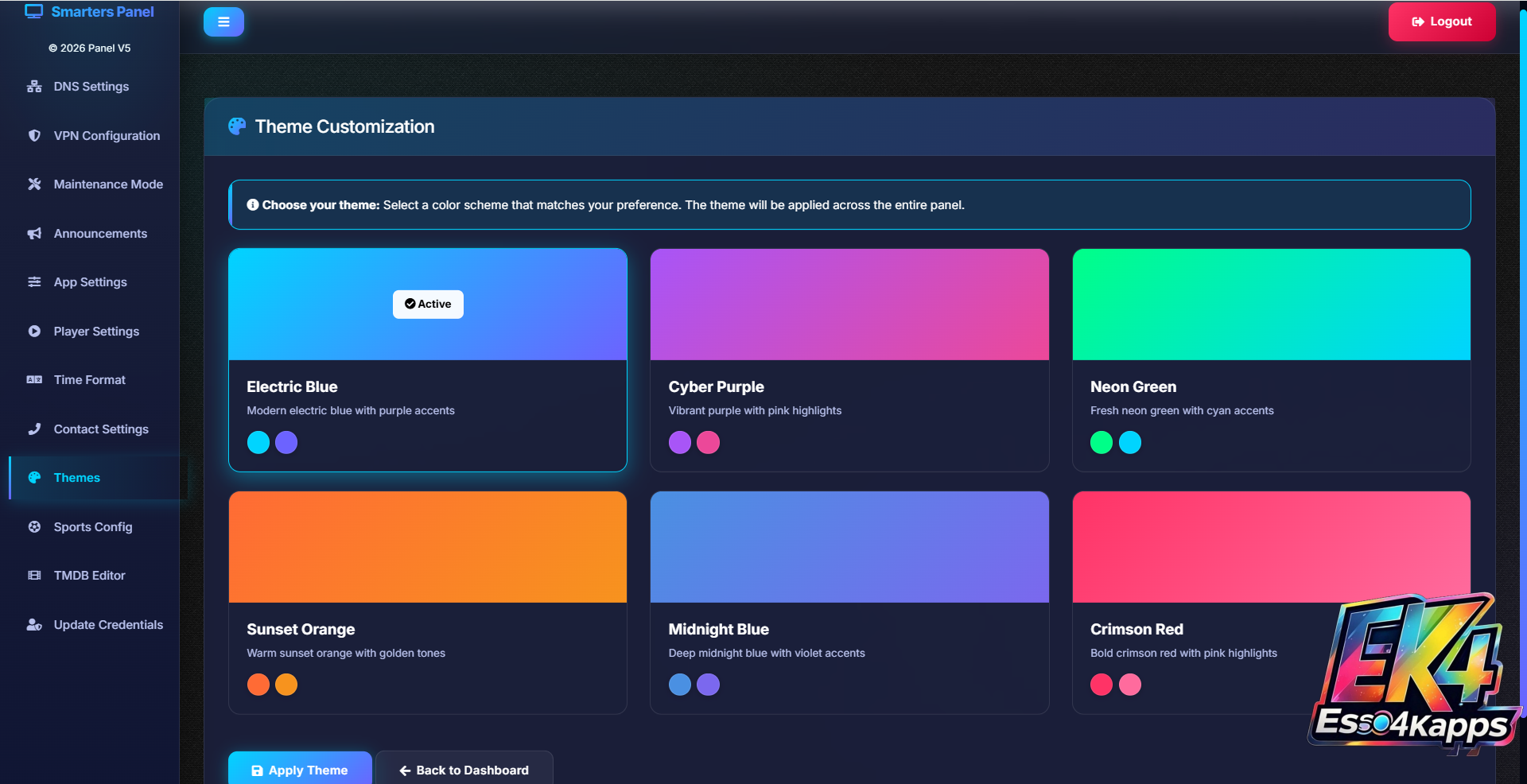The height and width of the screenshot is (784, 1527).
Task: Select the Neon Green theme preview
Action: 1271,305
